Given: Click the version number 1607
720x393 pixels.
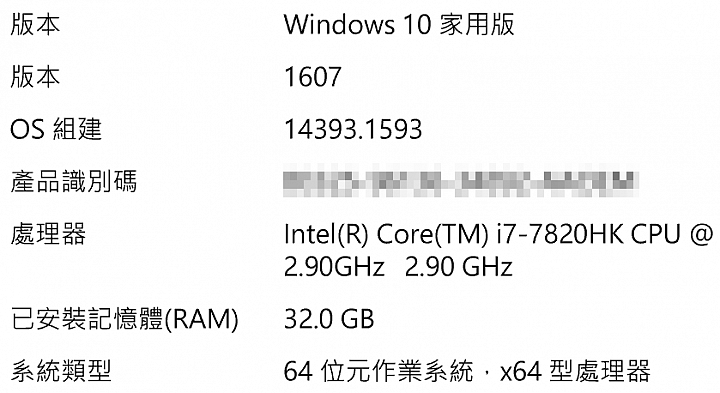Looking at the screenshot, I should (x=313, y=77).
